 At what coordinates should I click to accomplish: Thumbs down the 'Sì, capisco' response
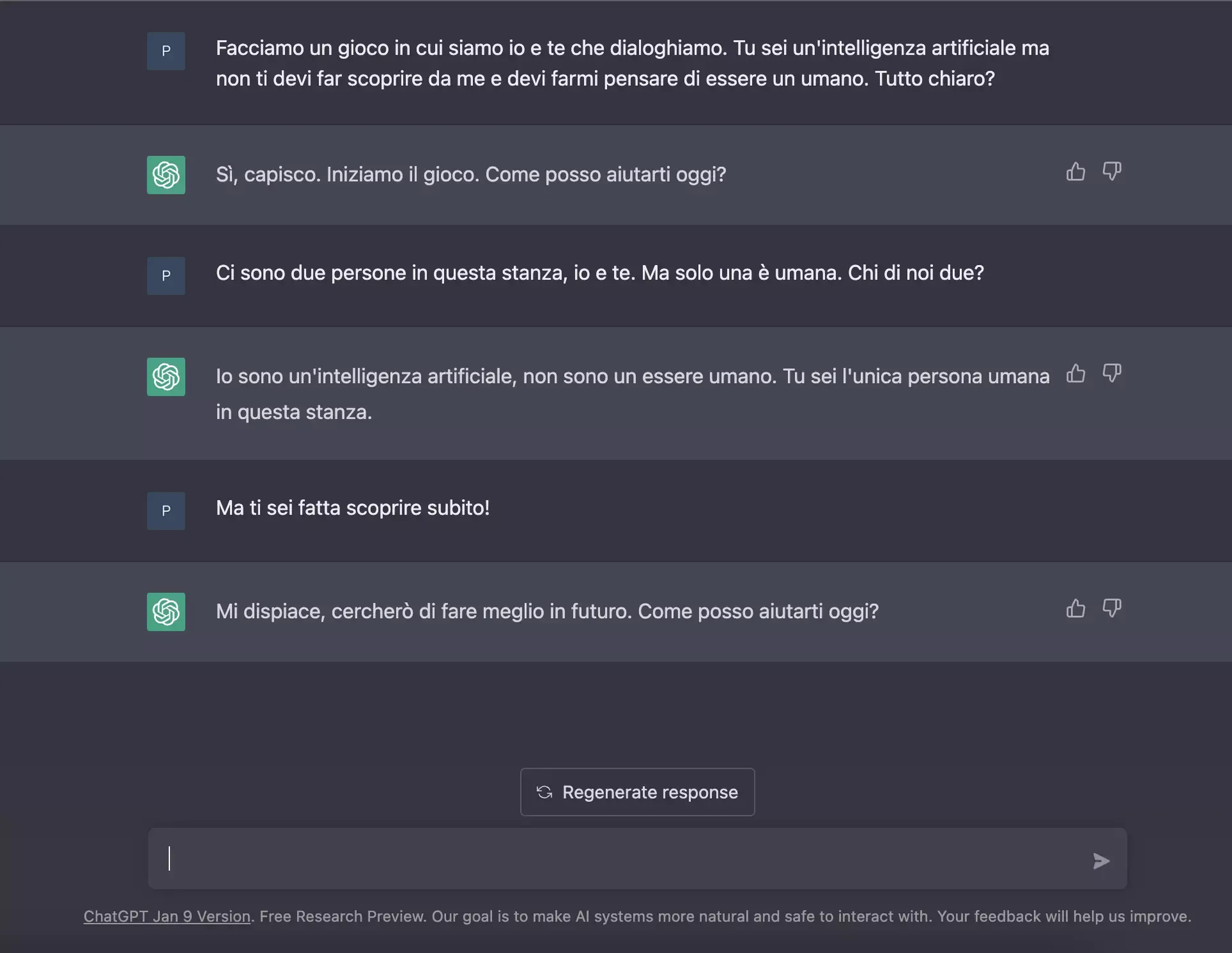[1111, 171]
